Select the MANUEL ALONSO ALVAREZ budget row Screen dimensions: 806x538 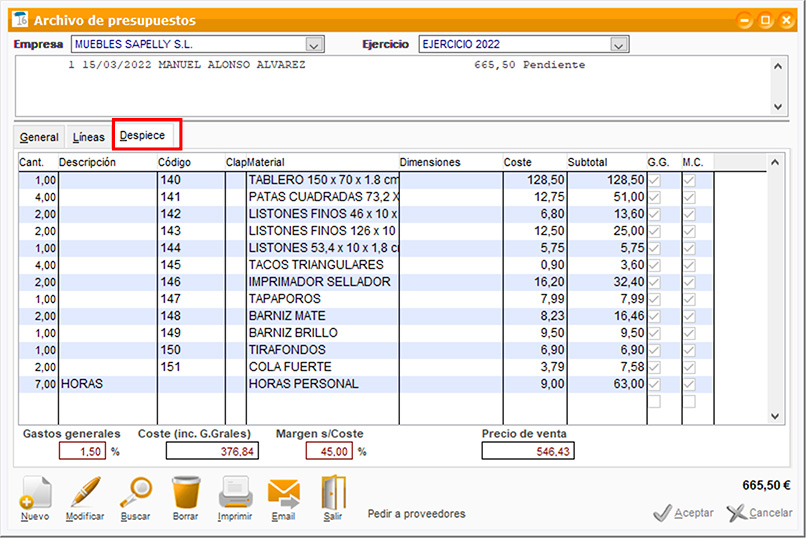(393, 65)
